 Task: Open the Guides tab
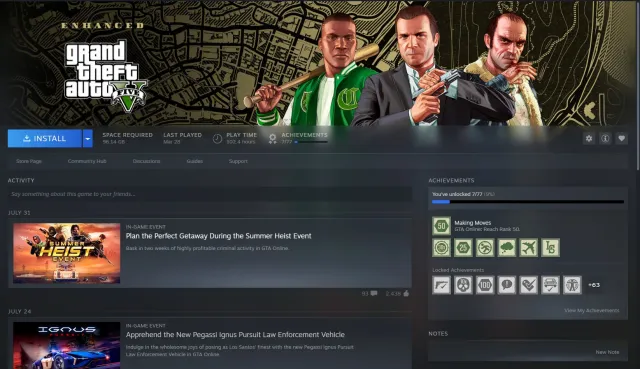coord(195,161)
